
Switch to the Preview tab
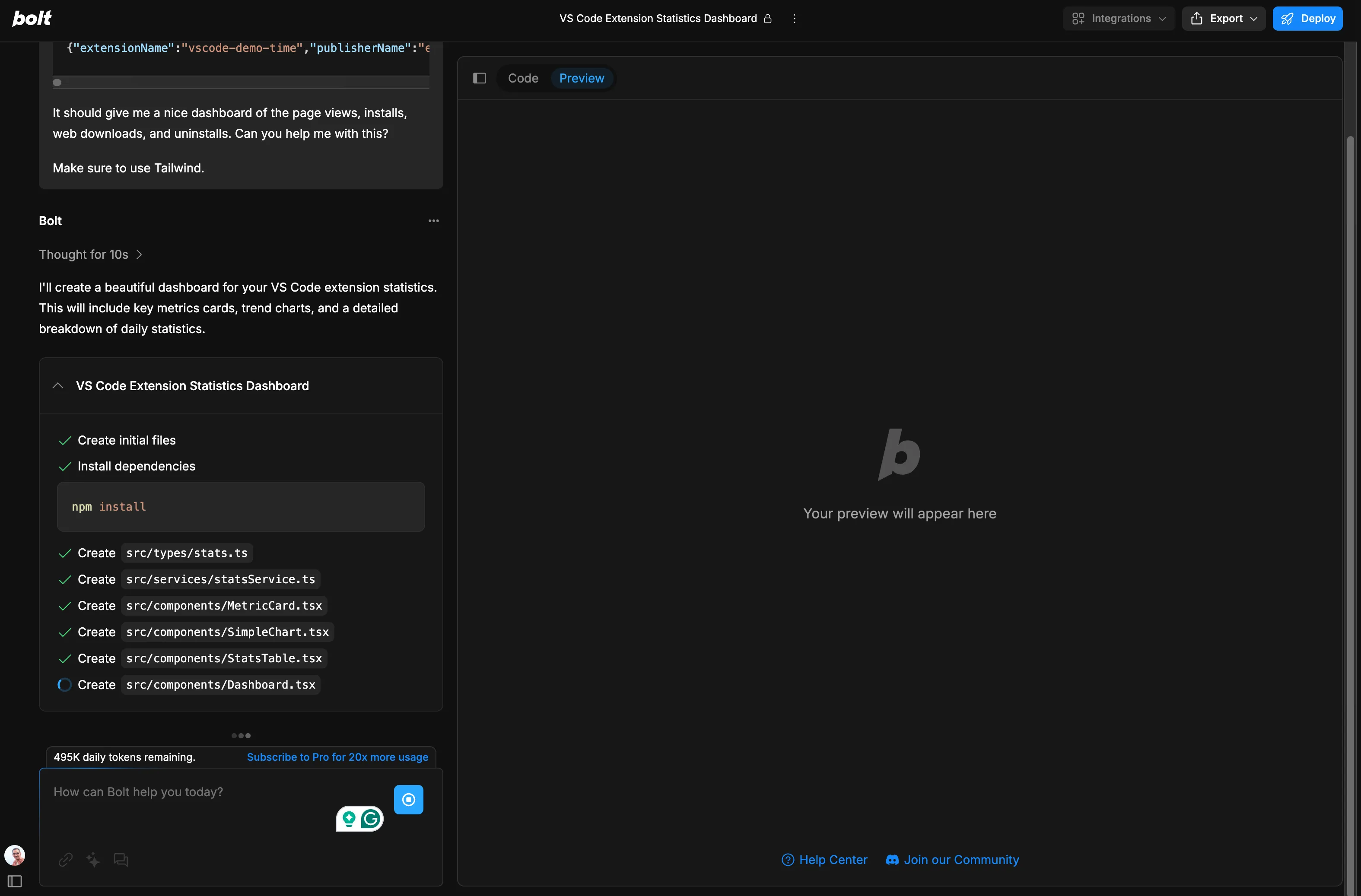tap(582, 78)
